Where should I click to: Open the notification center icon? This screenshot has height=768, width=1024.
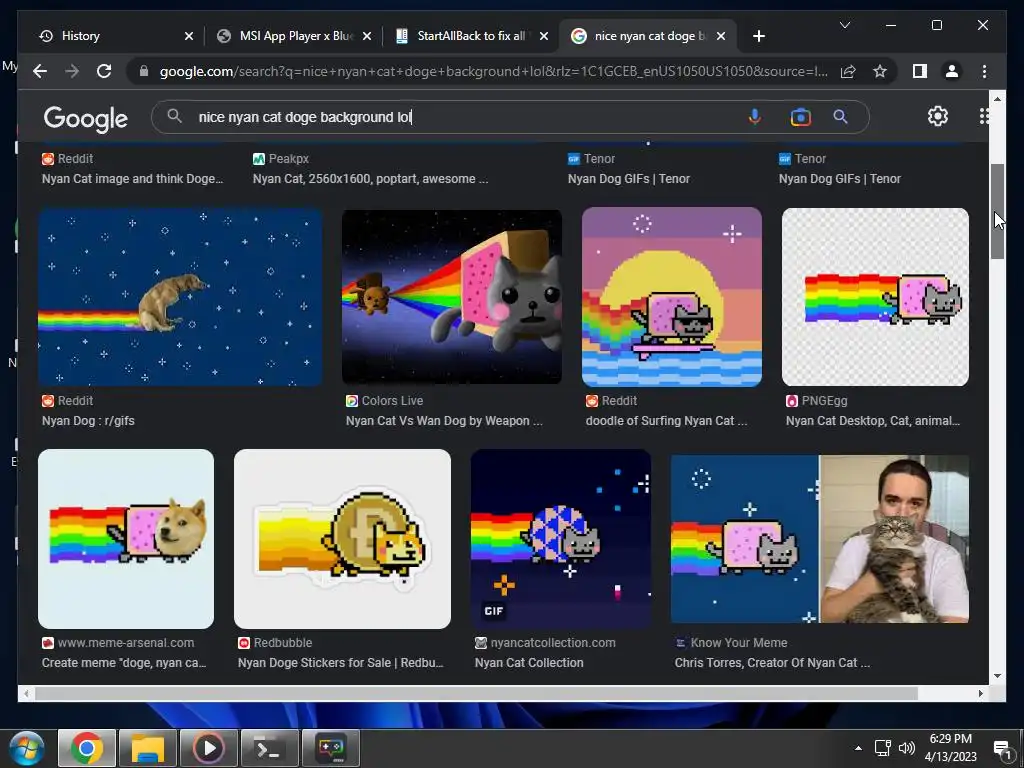[x=1002, y=749]
